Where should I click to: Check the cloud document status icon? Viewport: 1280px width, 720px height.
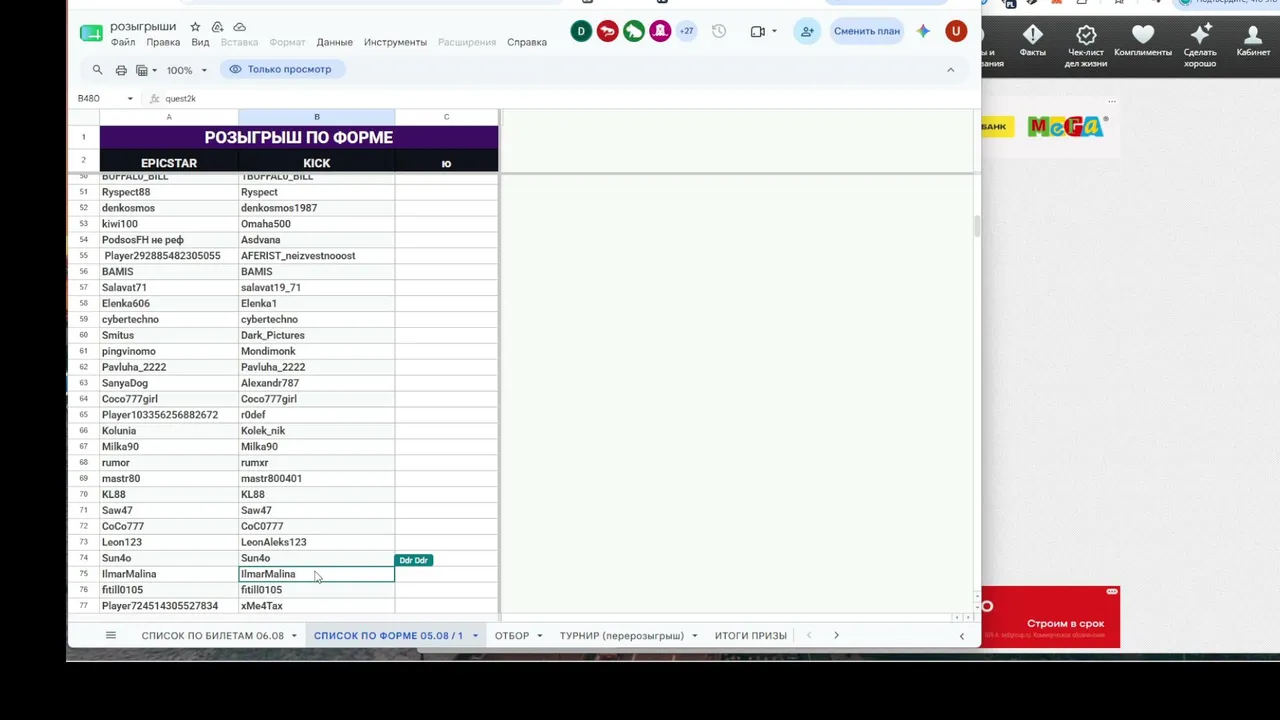(239, 27)
